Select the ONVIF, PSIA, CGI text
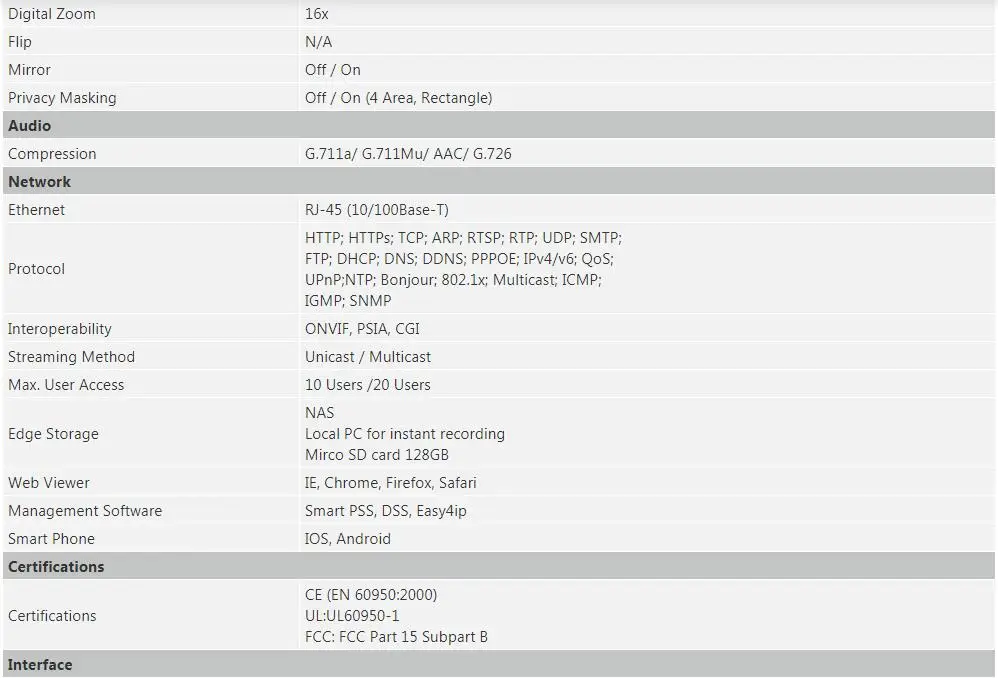Screen dimensions: 998x678 [x=362, y=329]
